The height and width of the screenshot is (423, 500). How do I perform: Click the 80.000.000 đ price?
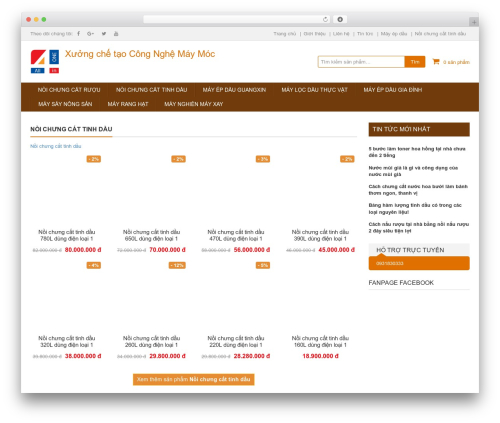coord(83,250)
